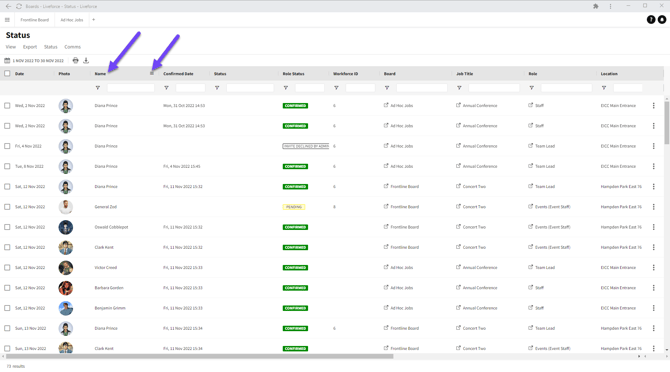
Task: Open Board external-link icon in General Zod's row
Action: [x=386, y=206]
